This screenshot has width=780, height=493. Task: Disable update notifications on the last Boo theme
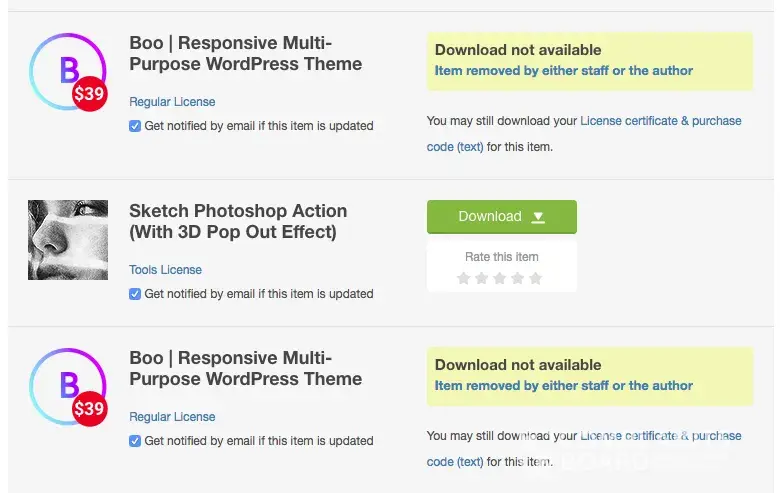tap(135, 441)
